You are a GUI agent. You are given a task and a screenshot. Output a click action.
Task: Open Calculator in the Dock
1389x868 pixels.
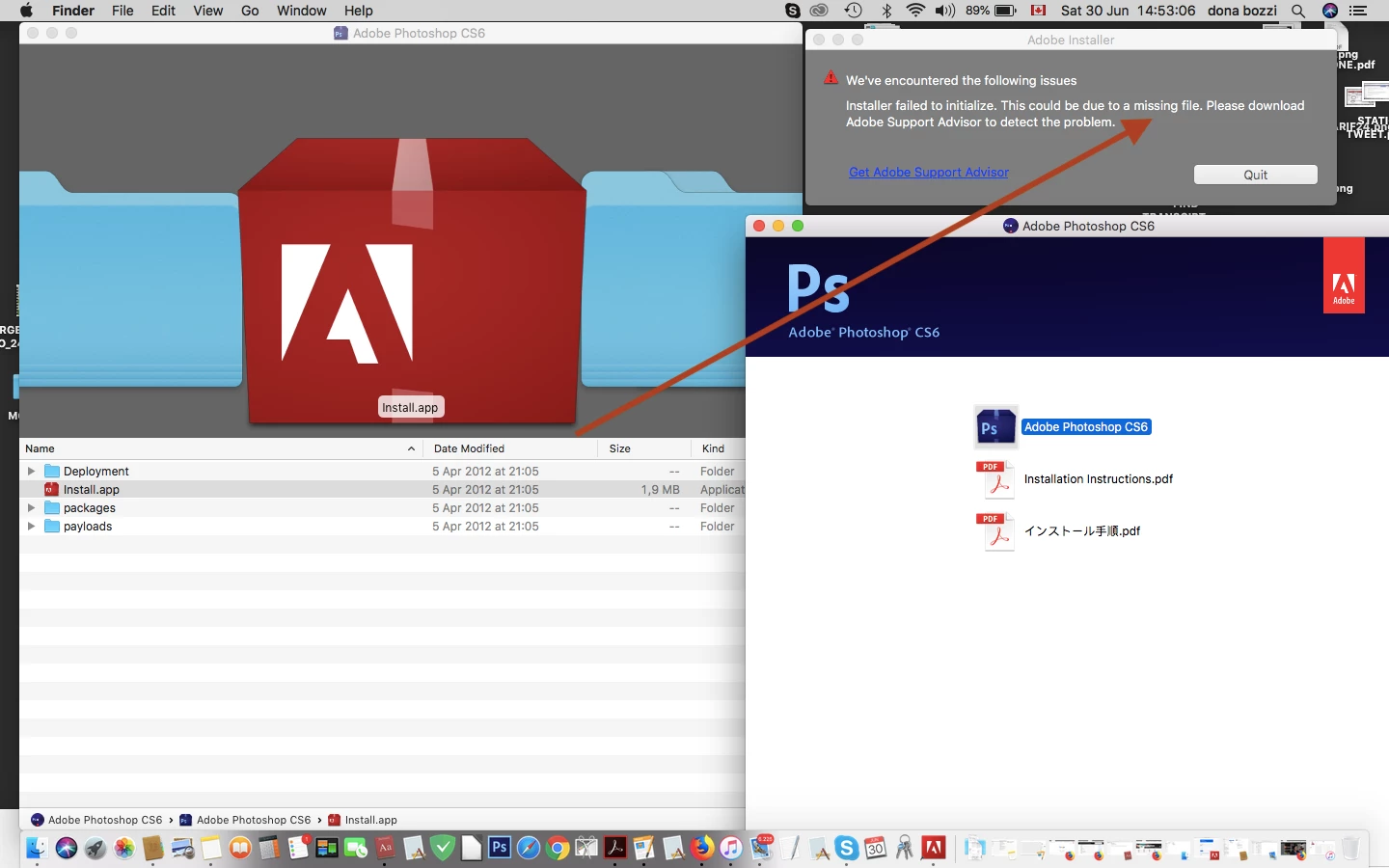point(269,848)
